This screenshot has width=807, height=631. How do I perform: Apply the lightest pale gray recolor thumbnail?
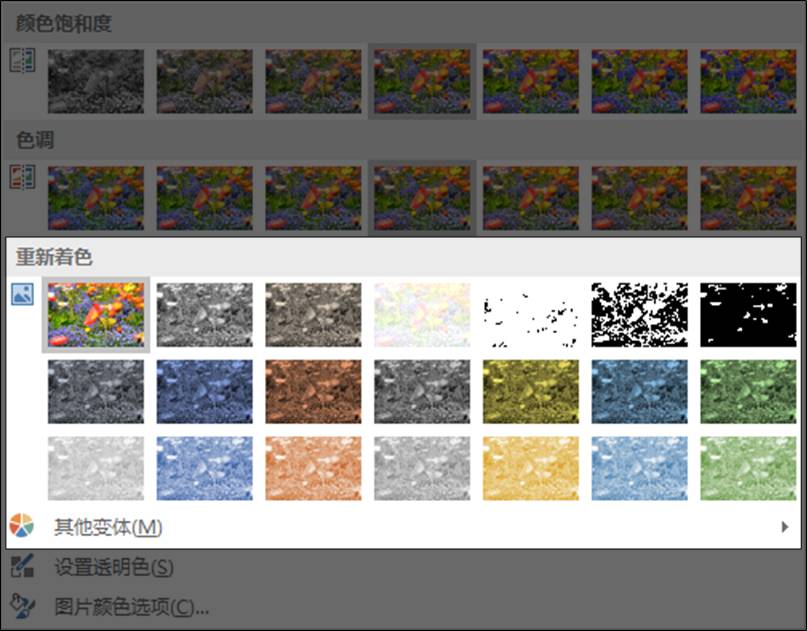[x=96, y=468]
